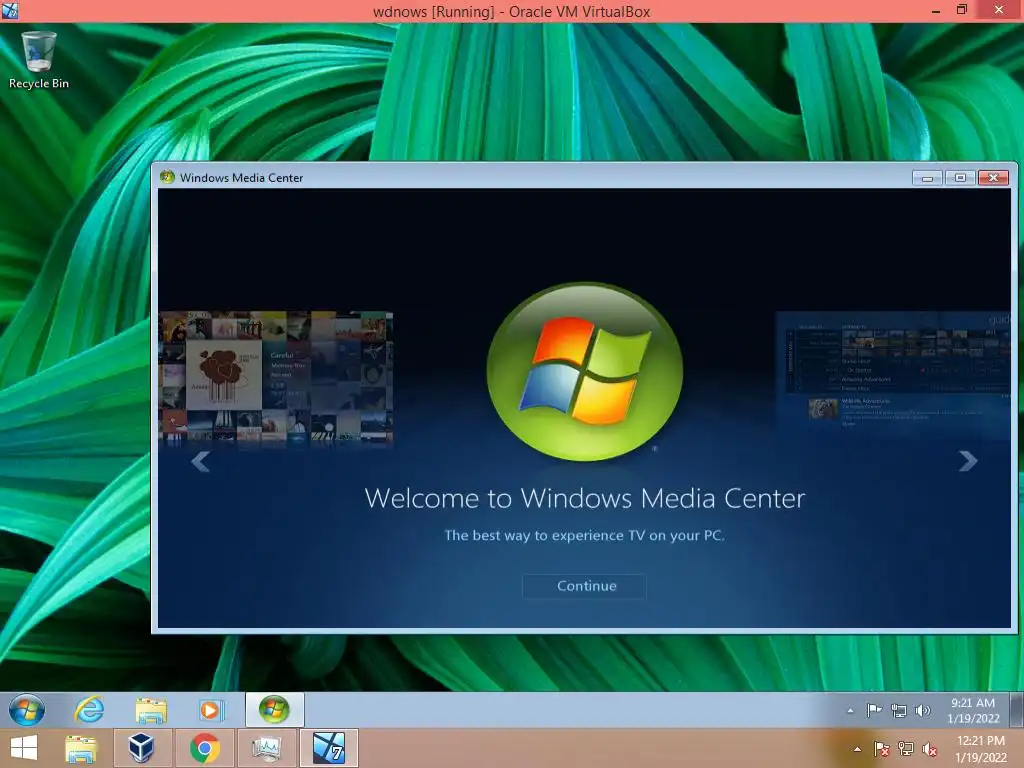The height and width of the screenshot is (768, 1024).
Task: Close the Windows Media Center window
Action: (993, 178)
